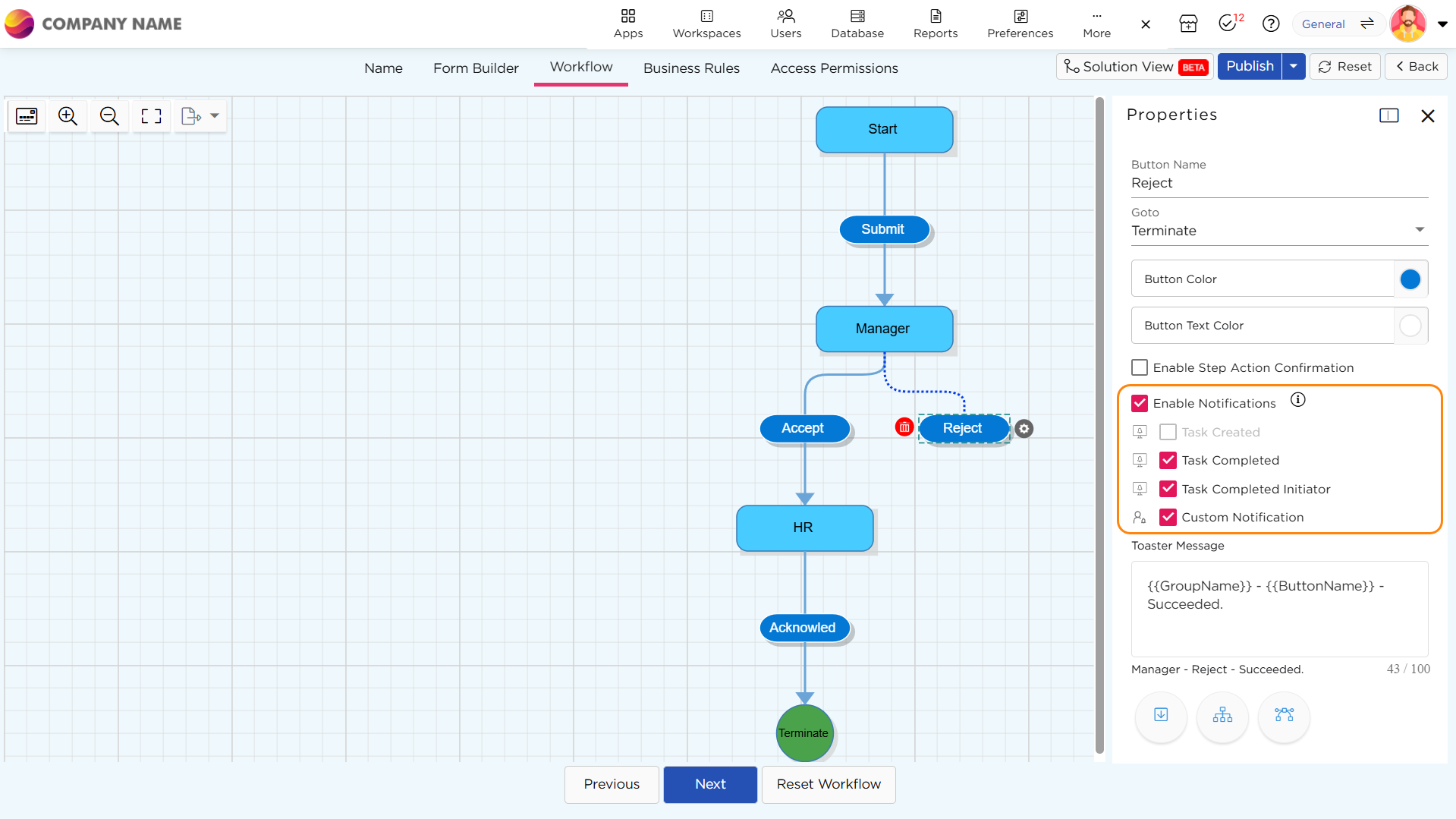The height and width of the screenshot is (819, 1456).
Task: Click the zoom in magnifier icon
Action: [68, 116]
